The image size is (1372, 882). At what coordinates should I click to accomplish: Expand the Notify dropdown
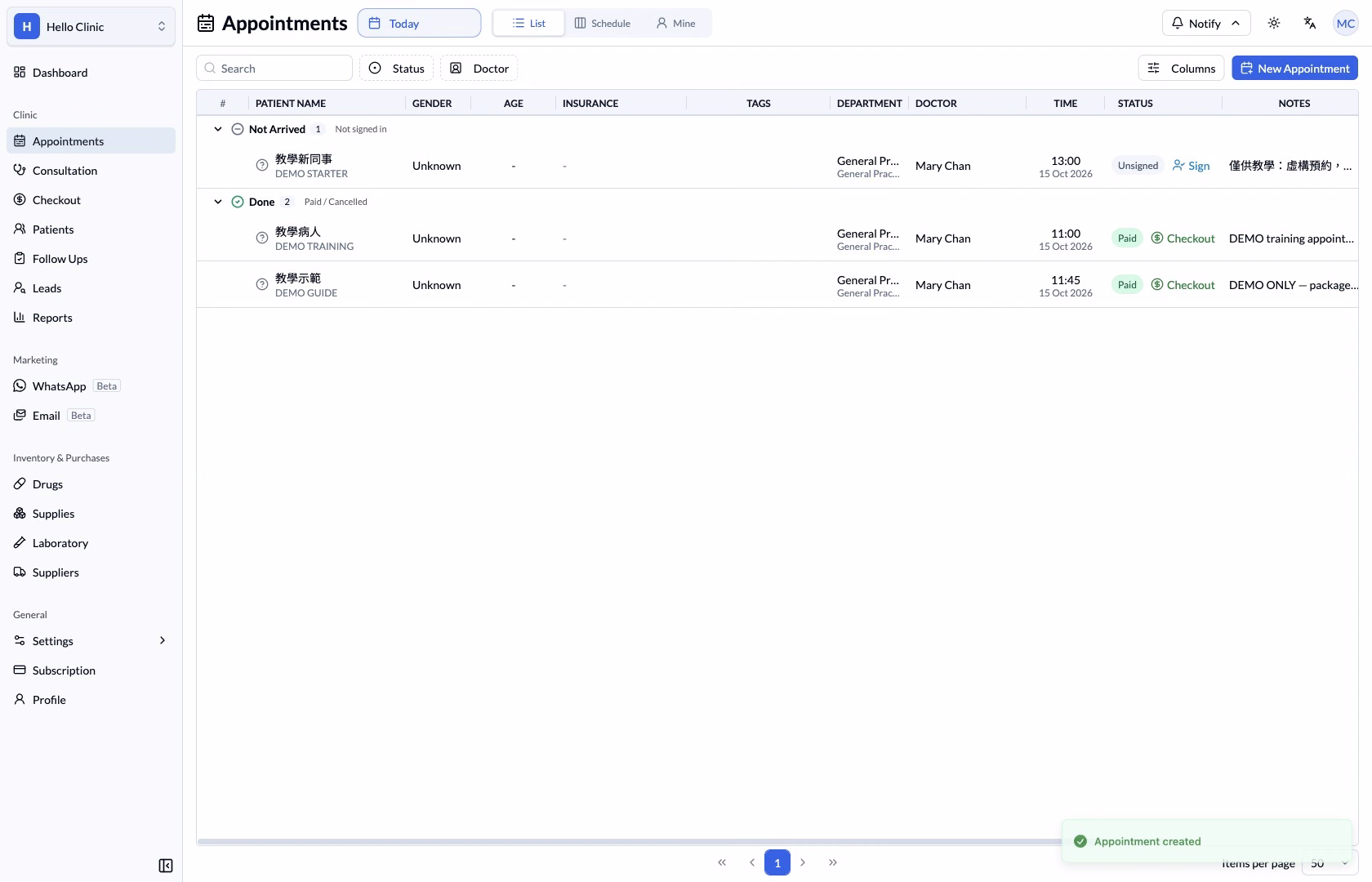[x=1206, y=23]
